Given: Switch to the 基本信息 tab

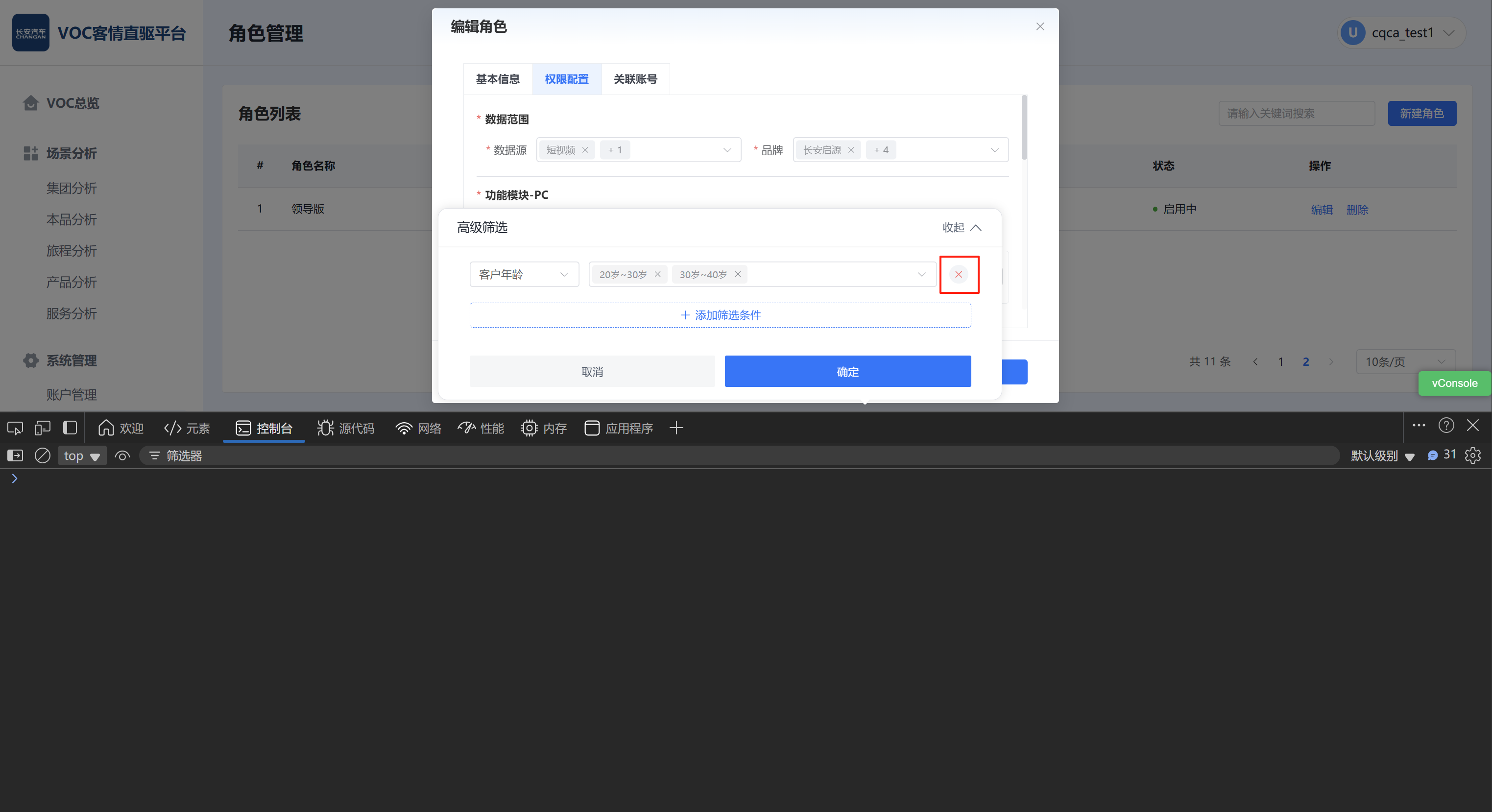Looking at the screenshot, I should [x=498, y=79].
